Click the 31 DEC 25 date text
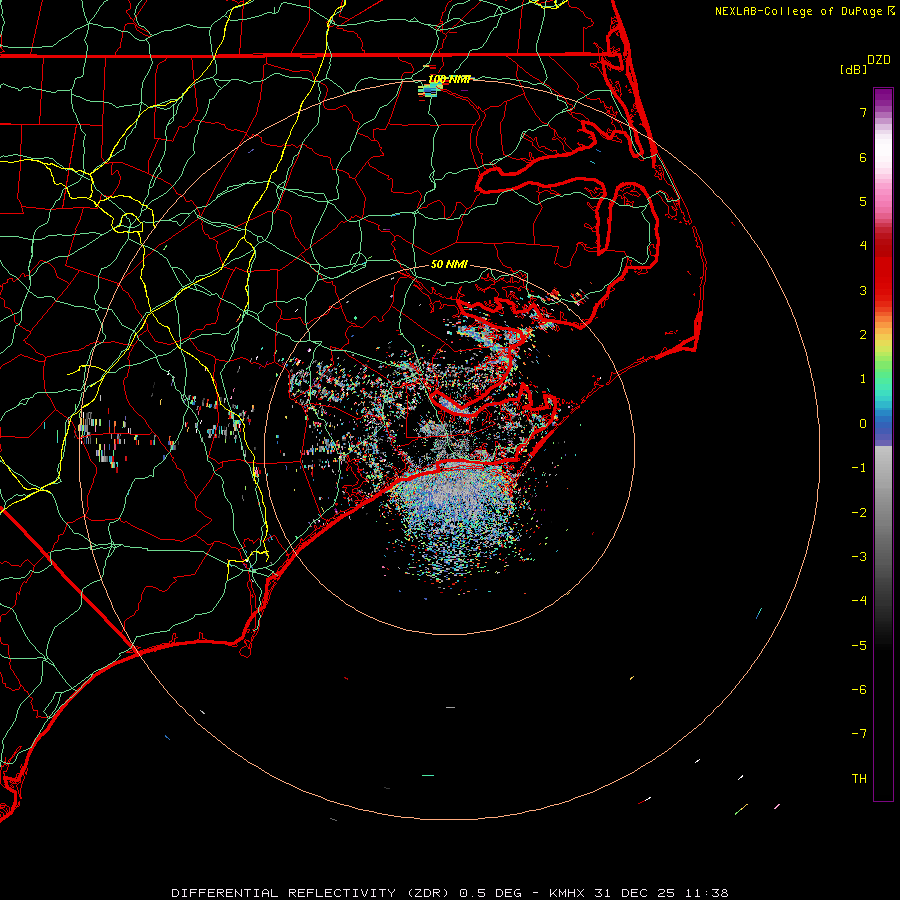This screenshot has height=900, width=900. 635,893
